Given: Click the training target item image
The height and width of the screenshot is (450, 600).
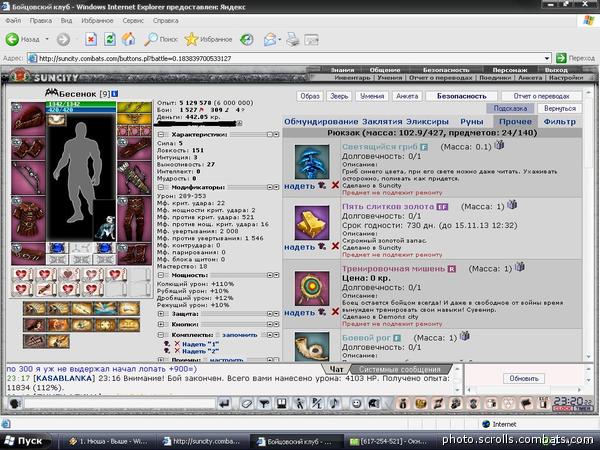Looking at the screenshot, I should tap(312, 288).
